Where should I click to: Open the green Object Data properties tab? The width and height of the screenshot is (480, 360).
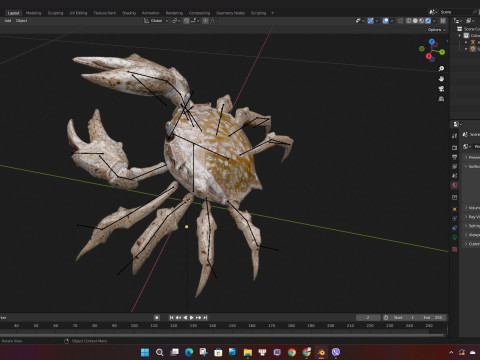pos(455,237)
